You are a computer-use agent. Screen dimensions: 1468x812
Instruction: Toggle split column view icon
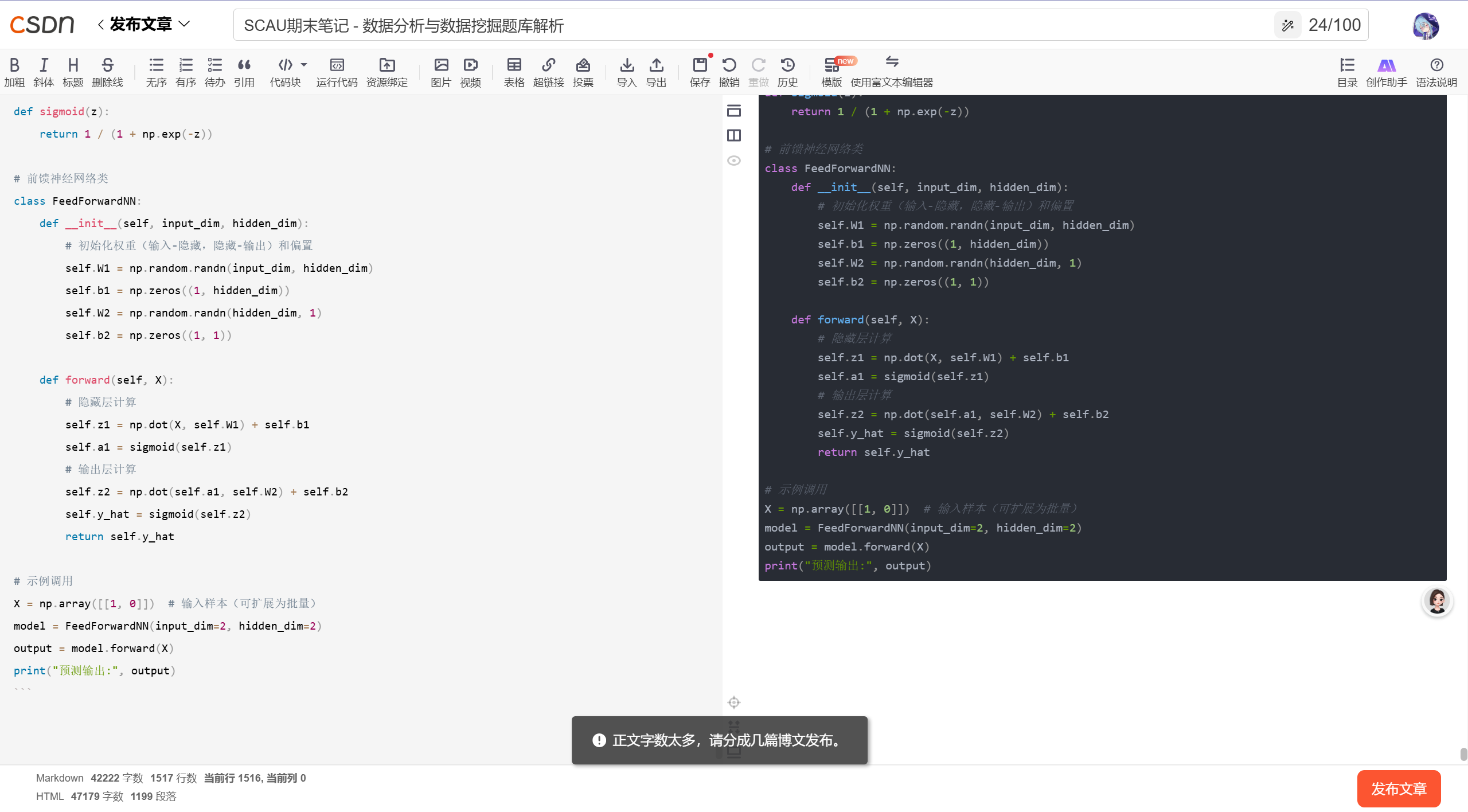pyautogui.click(x=734, y=135)
